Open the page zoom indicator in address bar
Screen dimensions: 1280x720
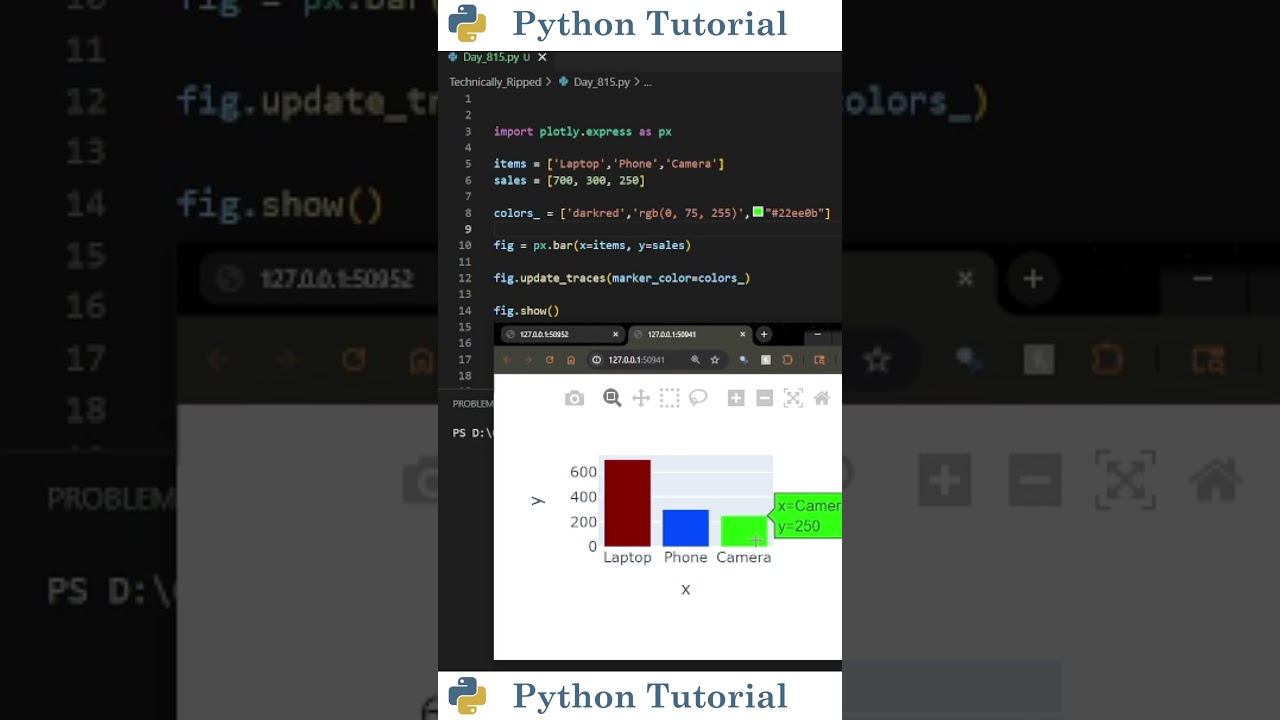pyautogui.click(x=695, y=360)
